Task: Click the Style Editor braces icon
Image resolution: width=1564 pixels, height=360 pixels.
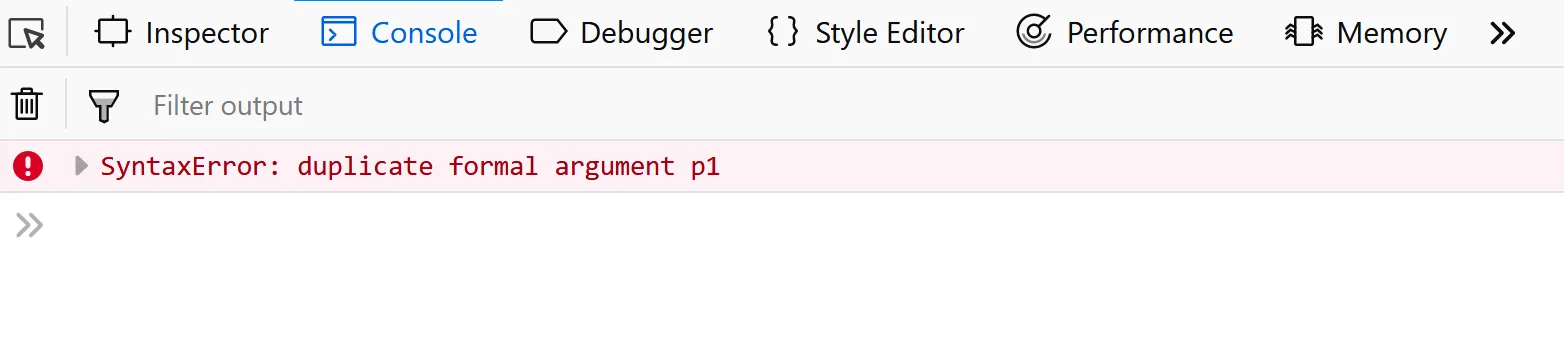Action: pyautogui.click(x=783, y=33)
